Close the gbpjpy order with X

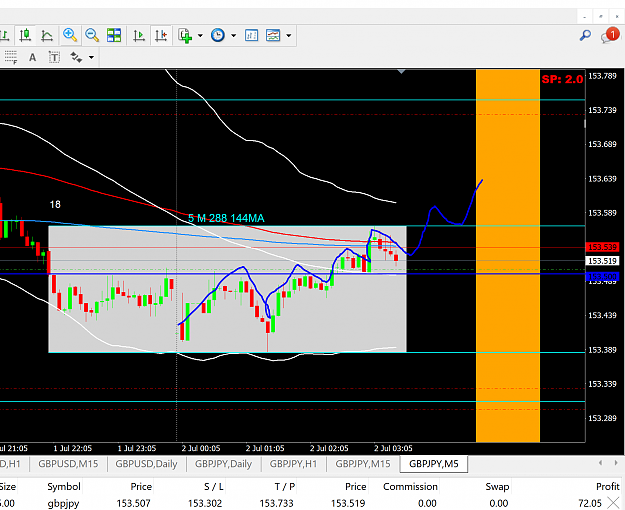pos(613,503)
